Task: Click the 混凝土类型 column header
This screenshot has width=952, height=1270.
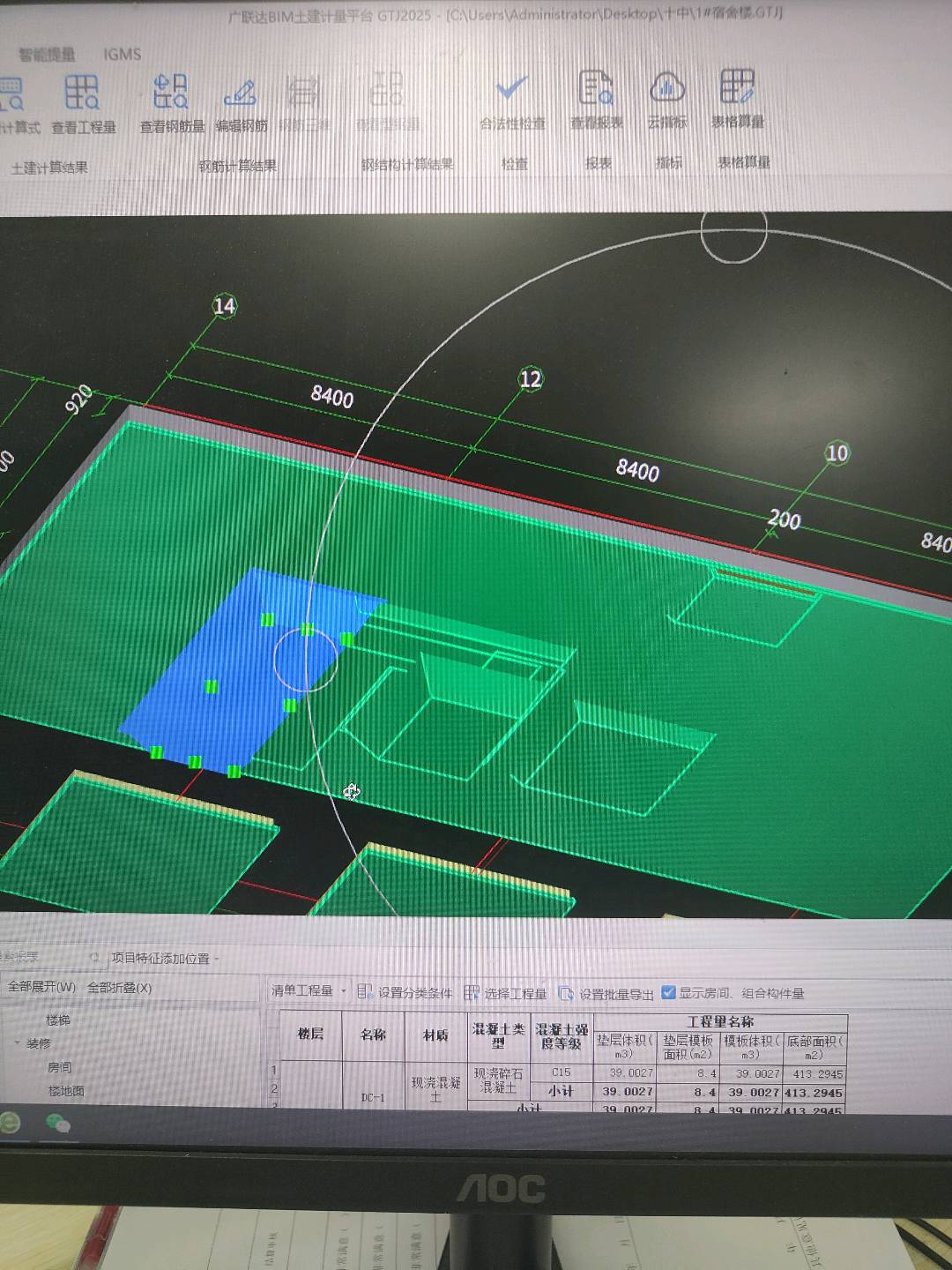Action: tap(498, 1036)
